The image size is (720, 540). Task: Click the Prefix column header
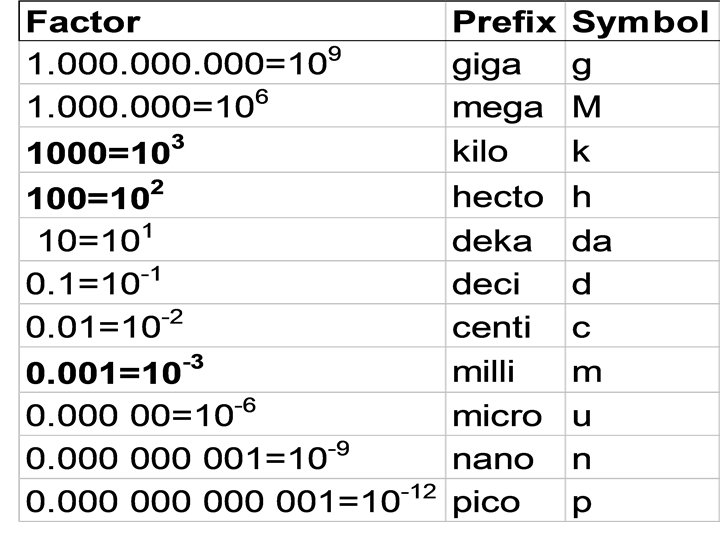[x=503, y=20]
